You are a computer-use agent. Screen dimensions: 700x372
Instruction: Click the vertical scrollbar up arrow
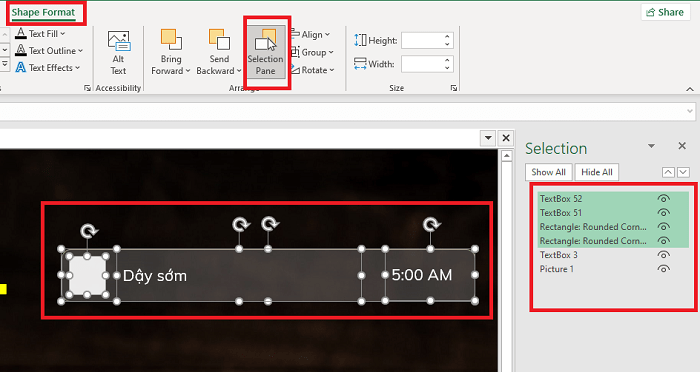click(x=506, y=156)
